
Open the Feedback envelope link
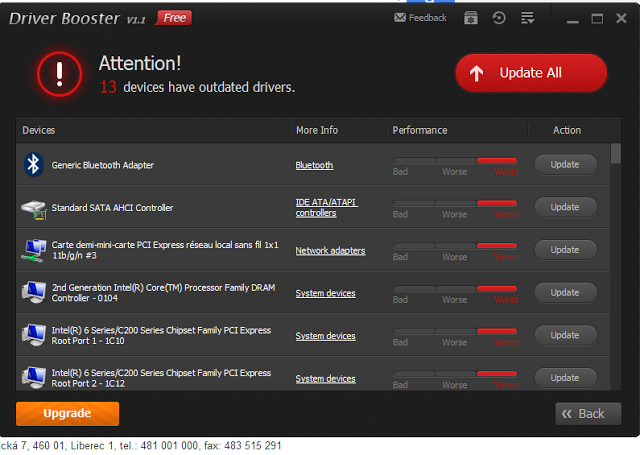[x=420, y=18]
